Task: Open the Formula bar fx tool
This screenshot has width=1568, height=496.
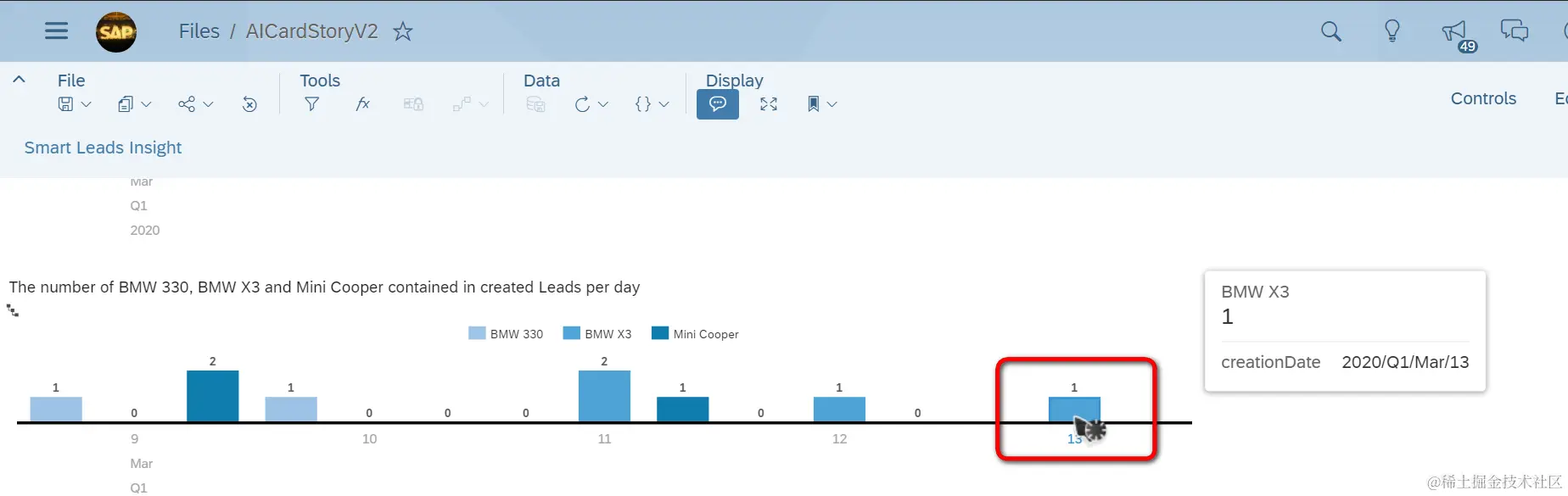Action: click(362, 103)
